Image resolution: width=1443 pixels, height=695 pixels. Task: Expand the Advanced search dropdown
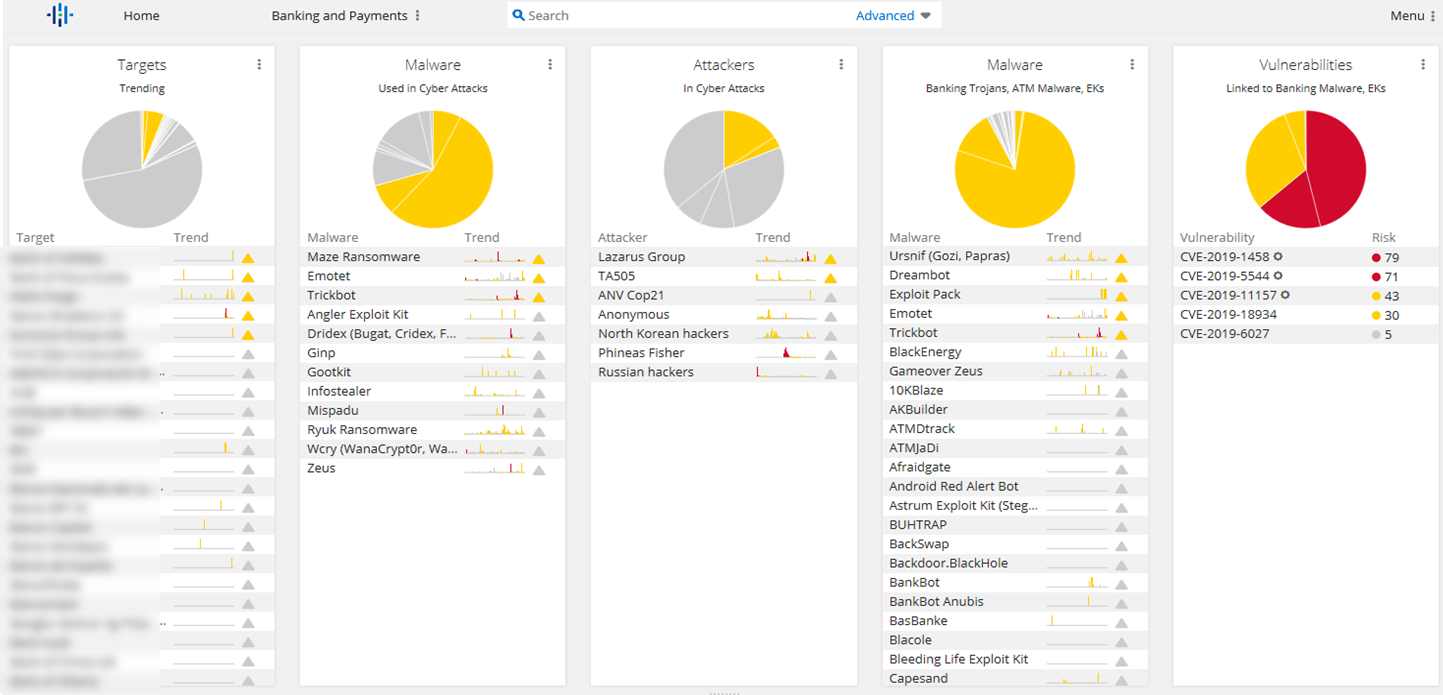[925, 16]
